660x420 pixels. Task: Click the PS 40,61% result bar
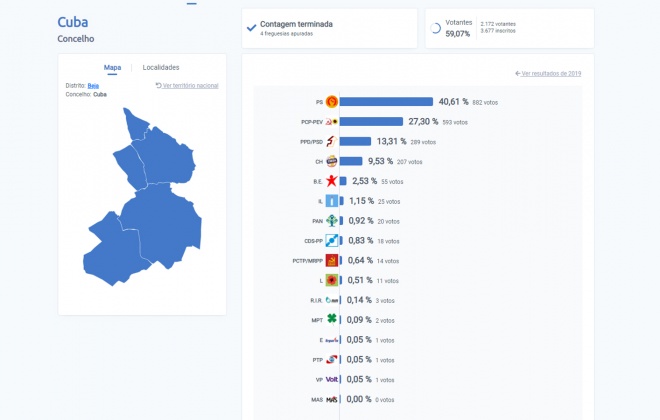click(386, 102)
